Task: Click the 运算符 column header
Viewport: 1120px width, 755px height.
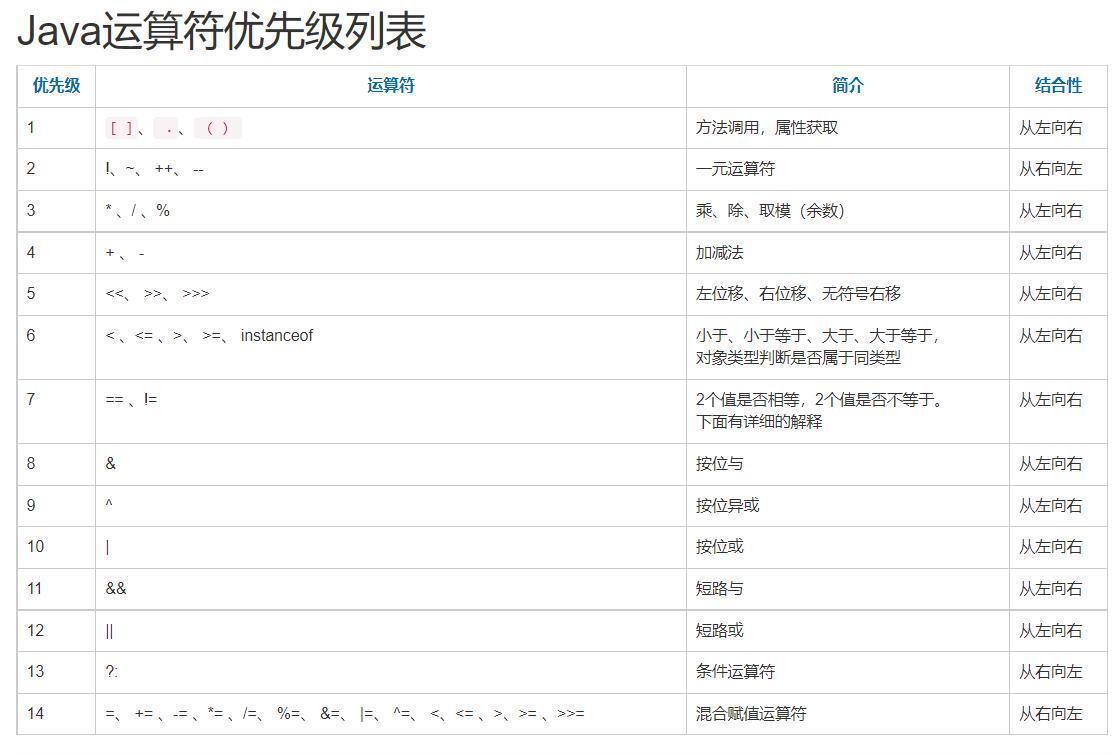Action: point(391,86)
